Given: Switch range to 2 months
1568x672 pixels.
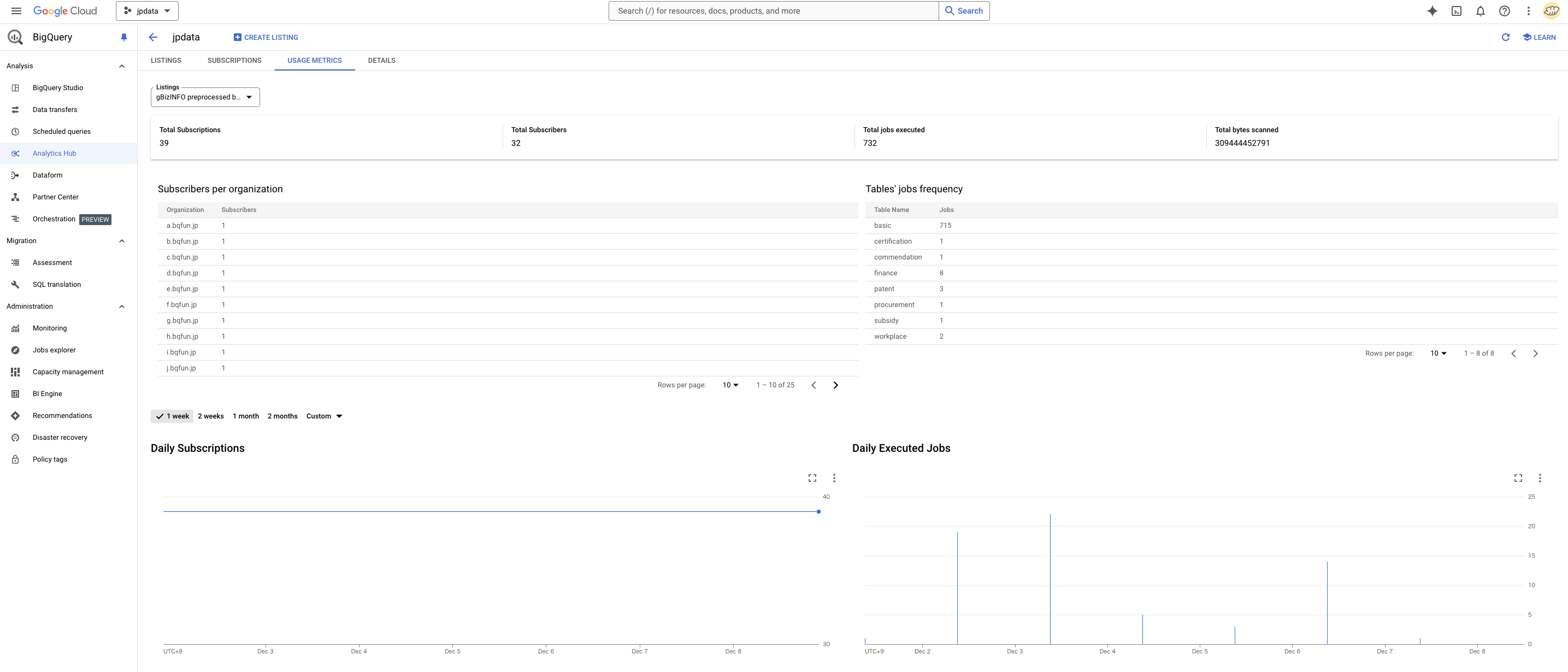Looking at the screenshot, I should click(x=282, y=416).
